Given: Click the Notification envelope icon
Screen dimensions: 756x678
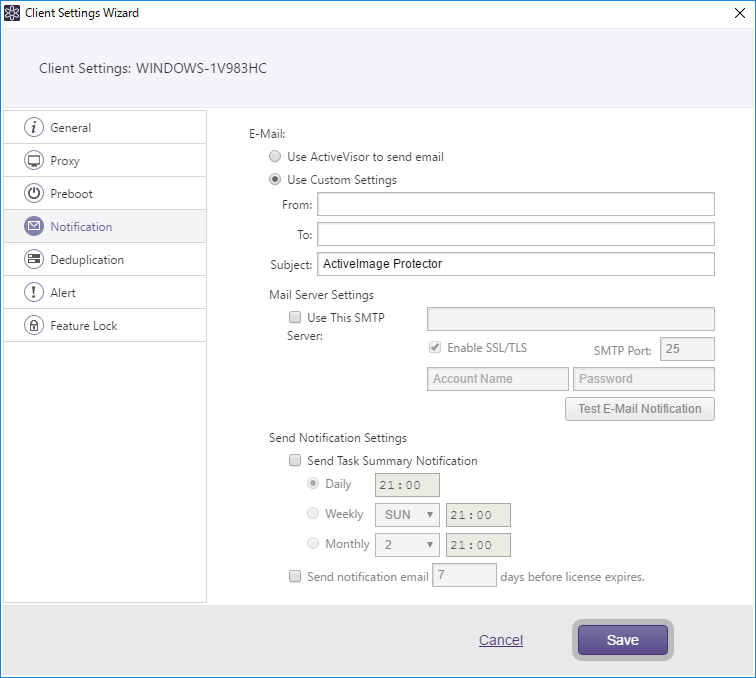Looking at the screenshot, I should click(34, 226).
